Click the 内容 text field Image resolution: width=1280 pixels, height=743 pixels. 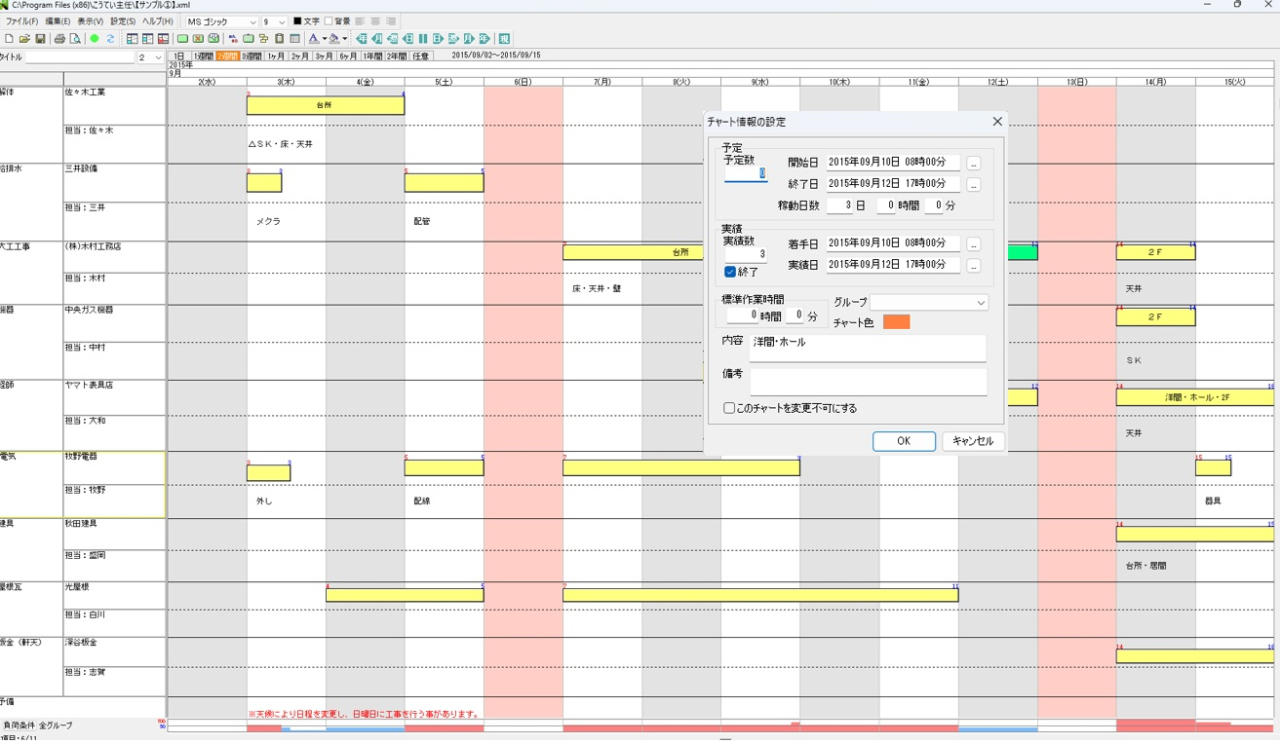(867, 347)
